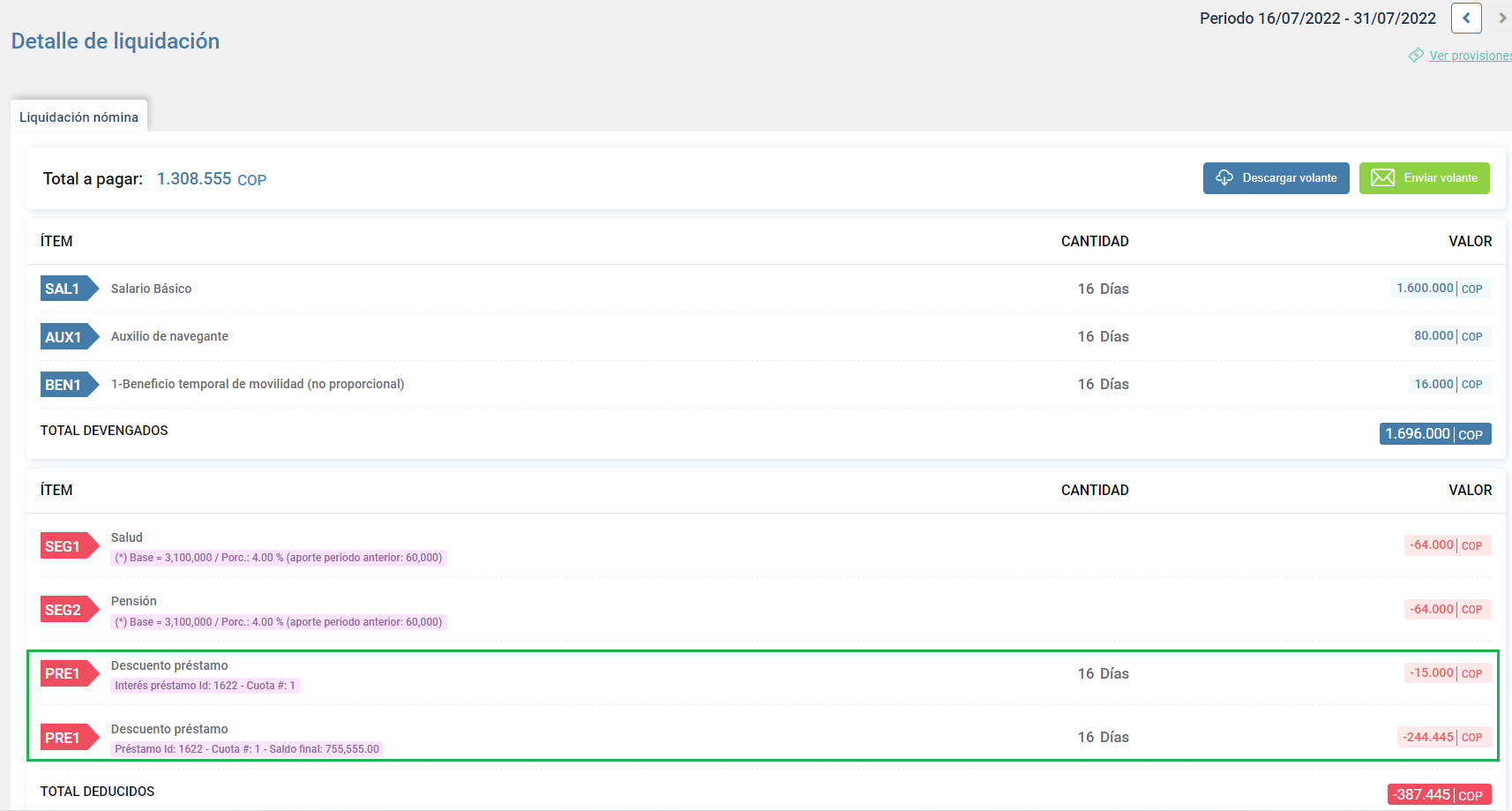Click the Periodo 16/07/2022 - 31/07/2022 label

click(x=1318, y=19)
